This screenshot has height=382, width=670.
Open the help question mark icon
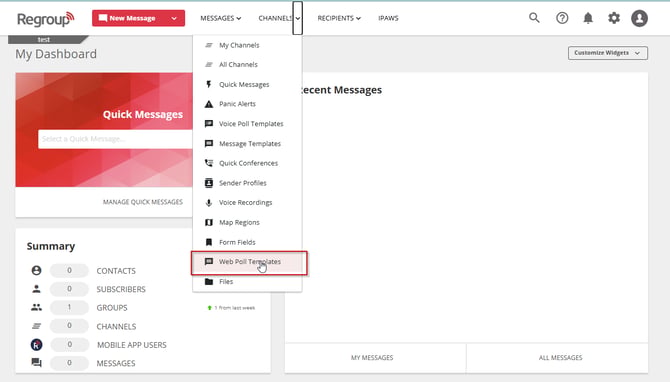pyautogui.click(x=562, y=18)
